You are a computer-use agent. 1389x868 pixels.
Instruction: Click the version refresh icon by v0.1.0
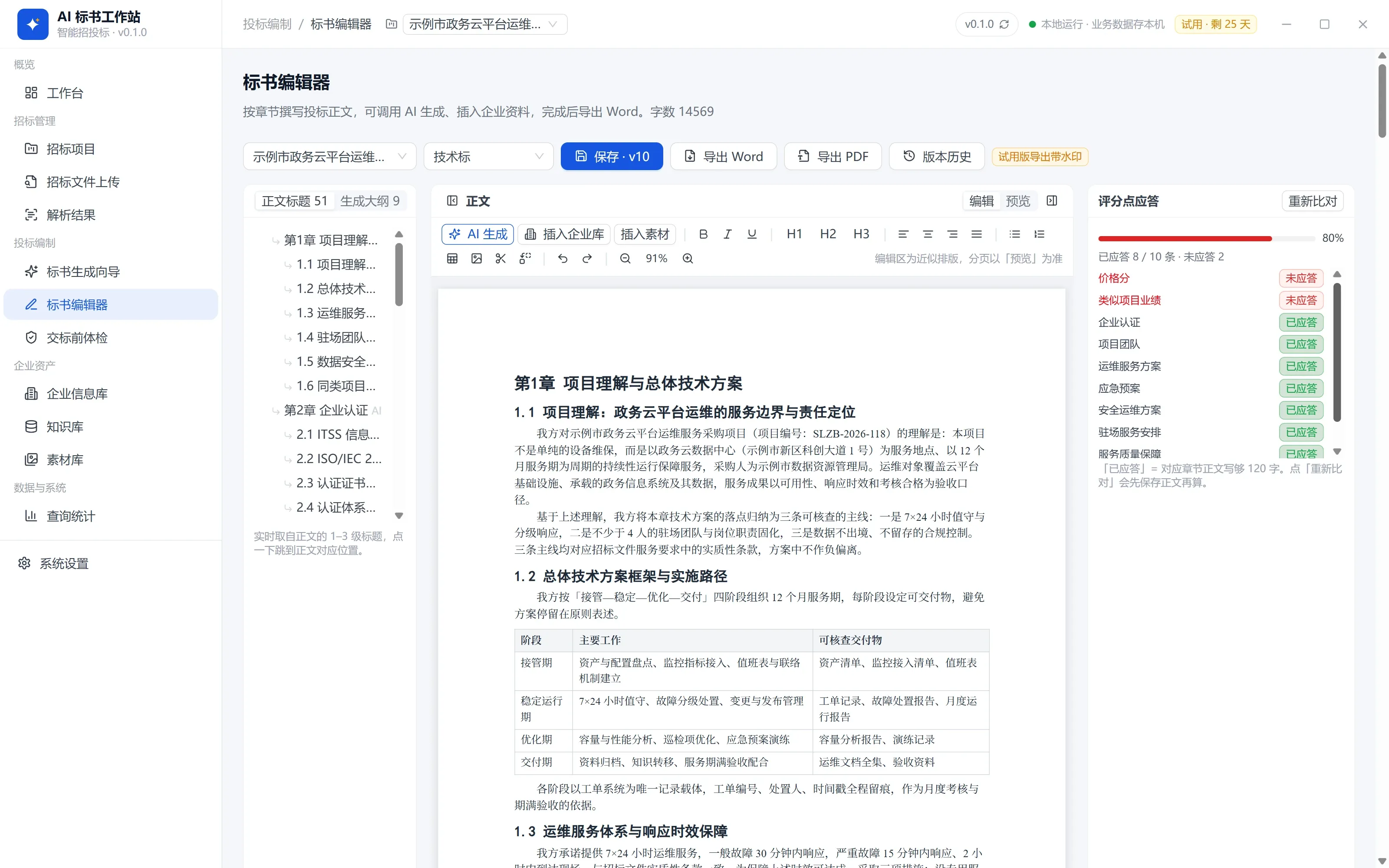(1004, 24)
